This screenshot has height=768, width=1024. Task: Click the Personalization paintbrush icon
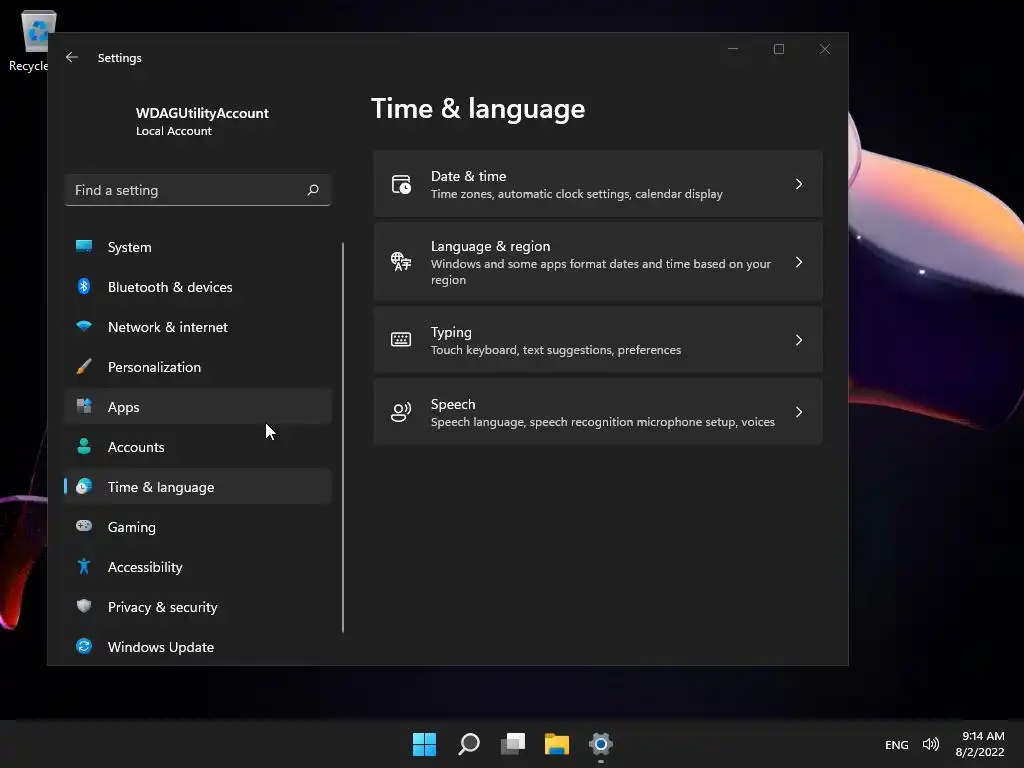coord(84,366)
